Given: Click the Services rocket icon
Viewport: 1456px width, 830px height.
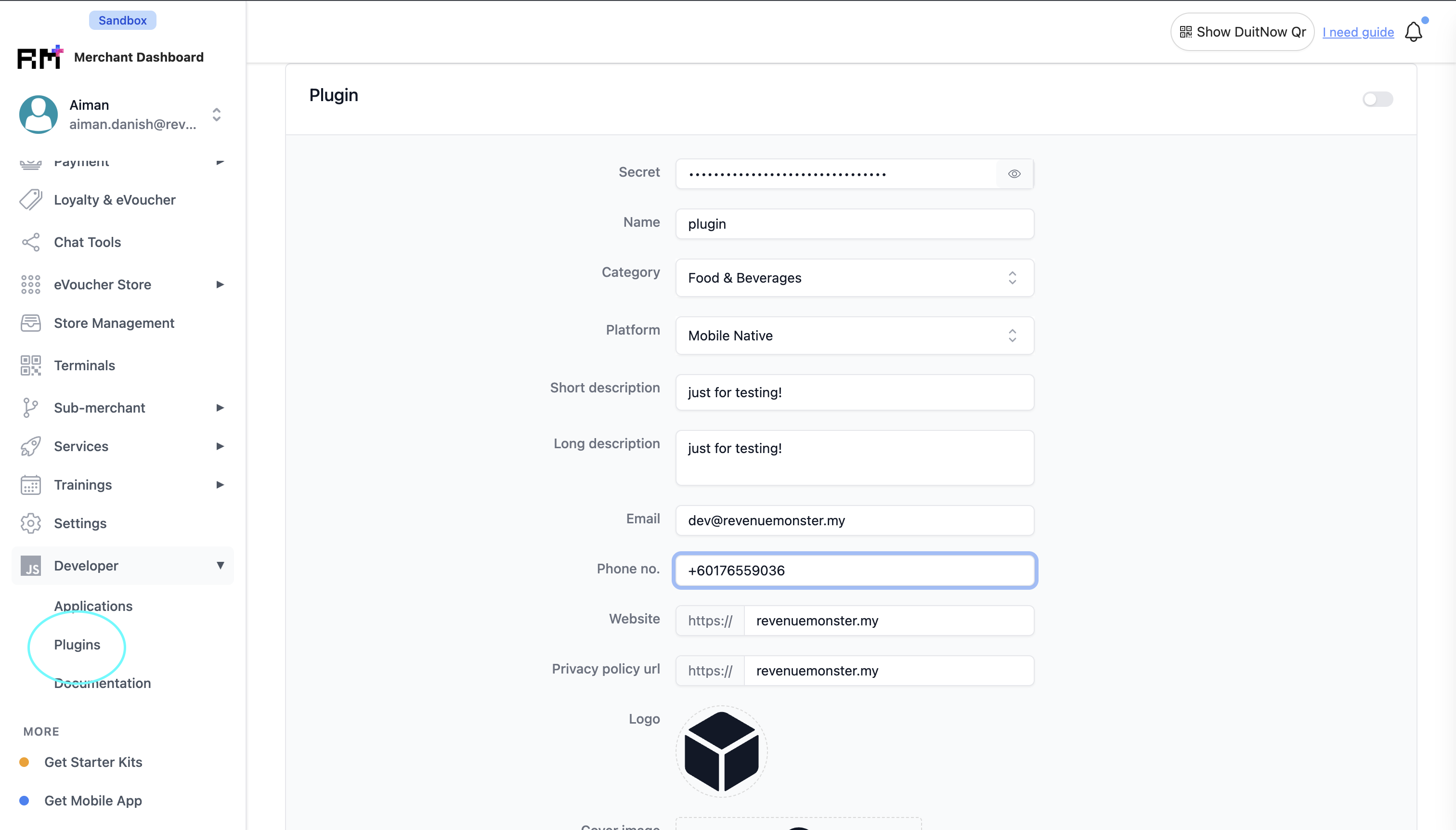Looking at the screenshot, I should (31, 446).
